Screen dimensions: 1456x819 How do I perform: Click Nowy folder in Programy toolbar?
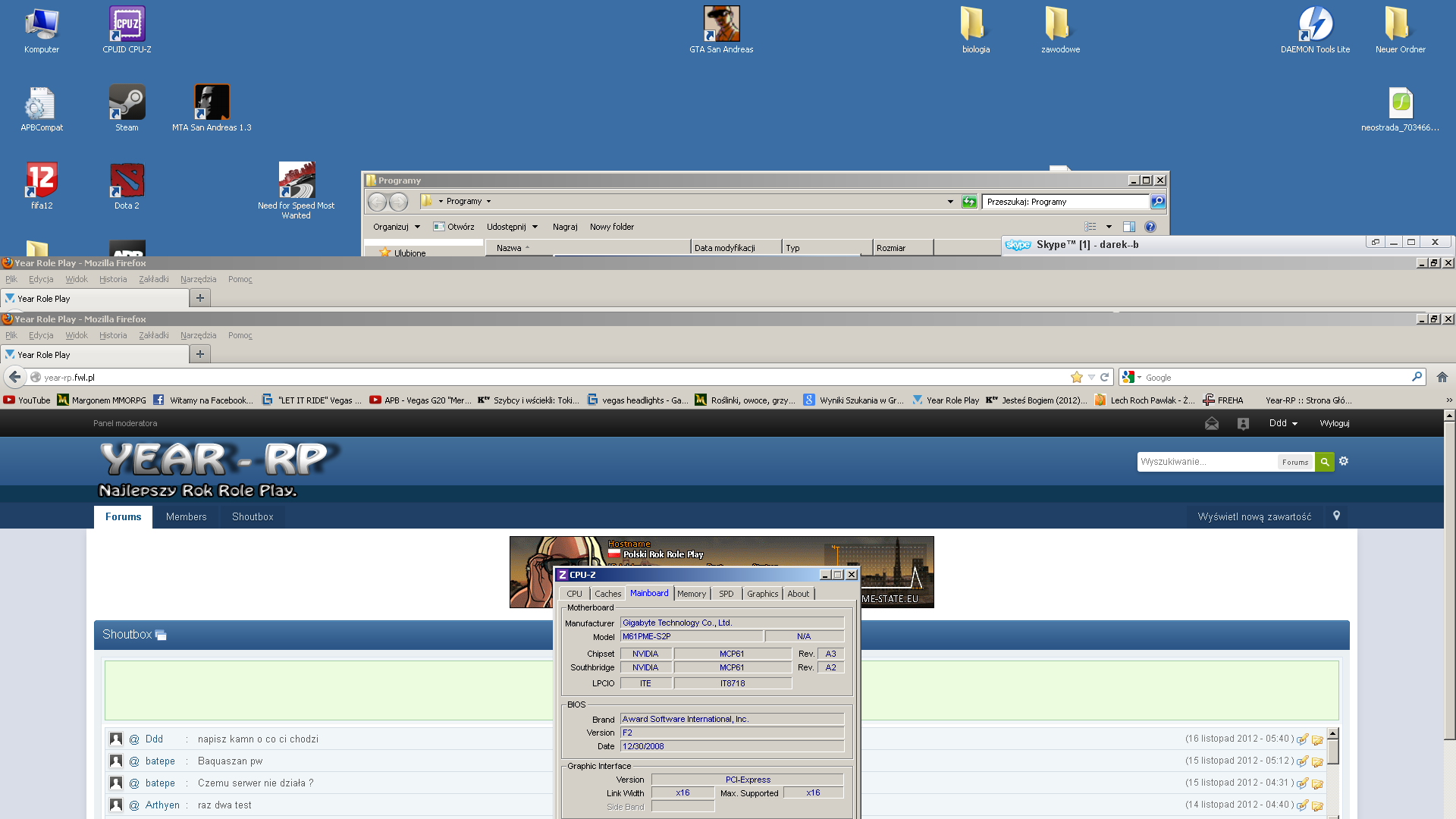612,227
